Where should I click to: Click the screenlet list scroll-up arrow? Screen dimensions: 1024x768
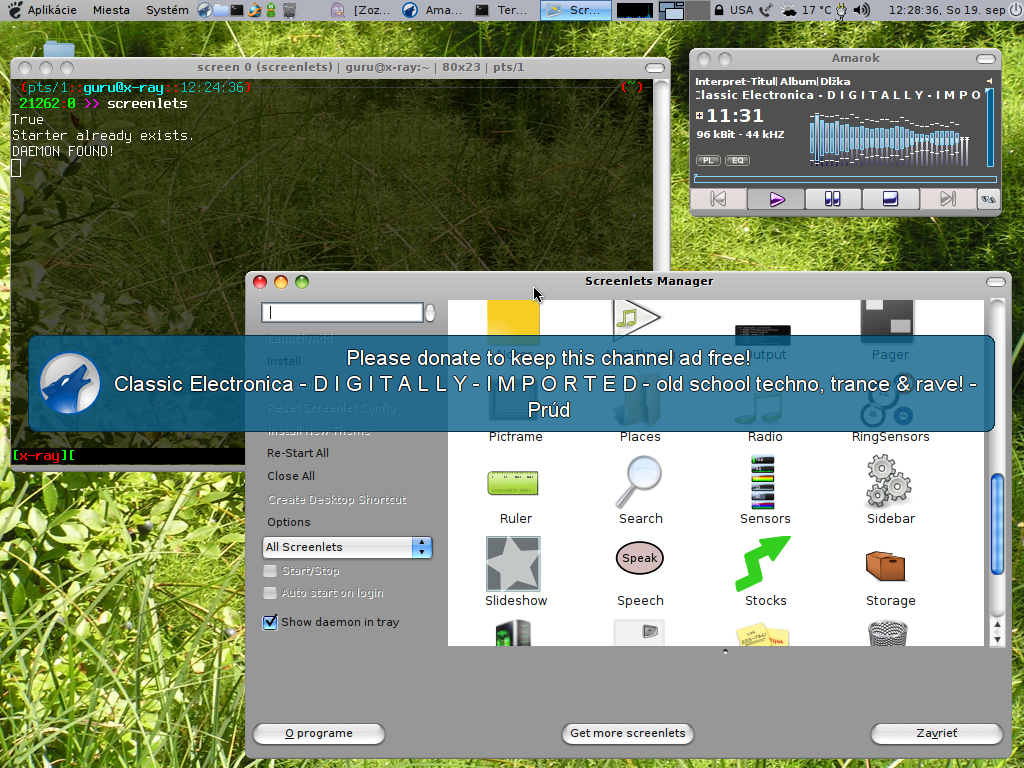997,626
